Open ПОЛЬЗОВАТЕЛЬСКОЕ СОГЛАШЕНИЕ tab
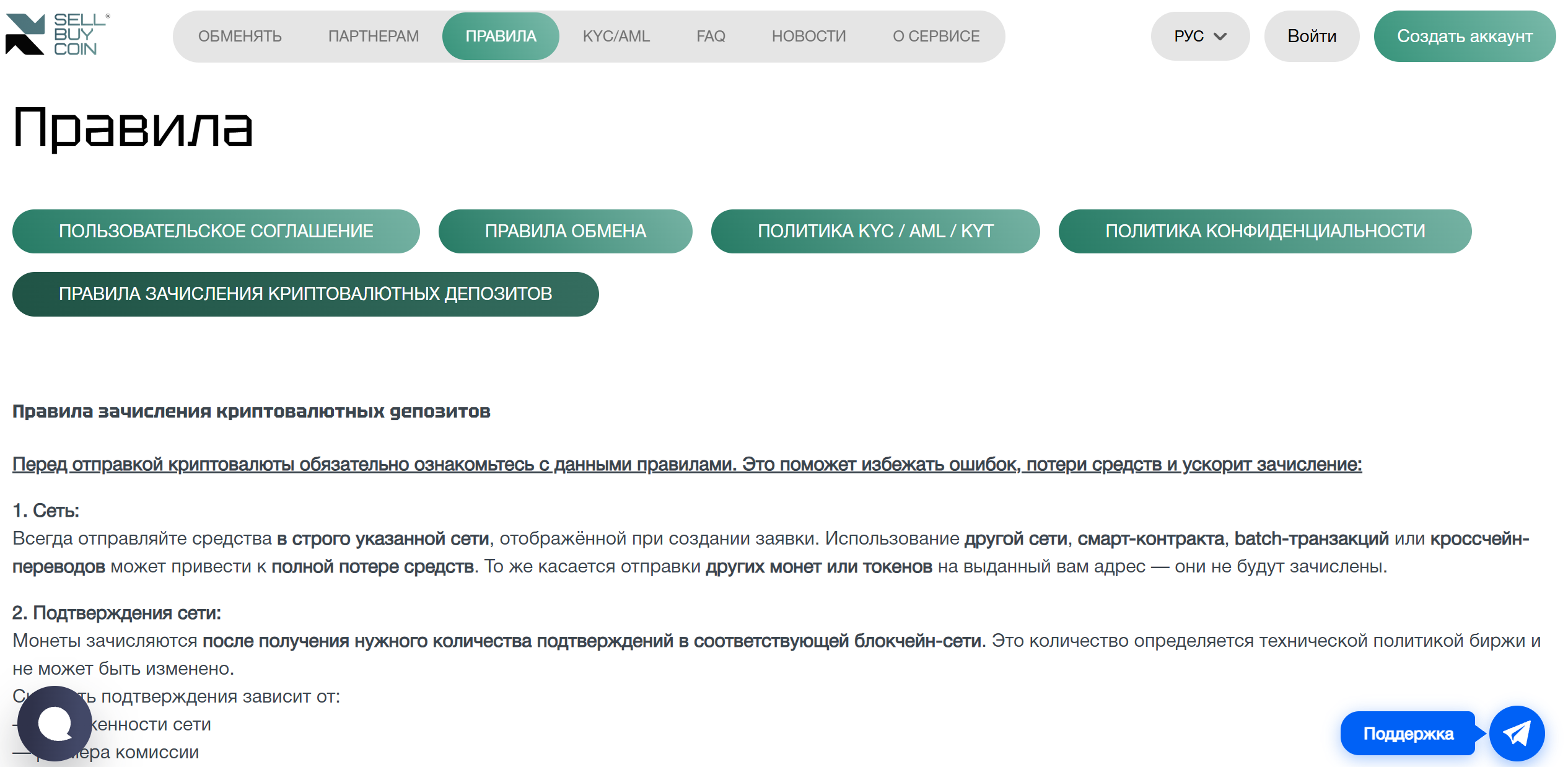This screenshot has width=1568, height=767. point(216,231)
